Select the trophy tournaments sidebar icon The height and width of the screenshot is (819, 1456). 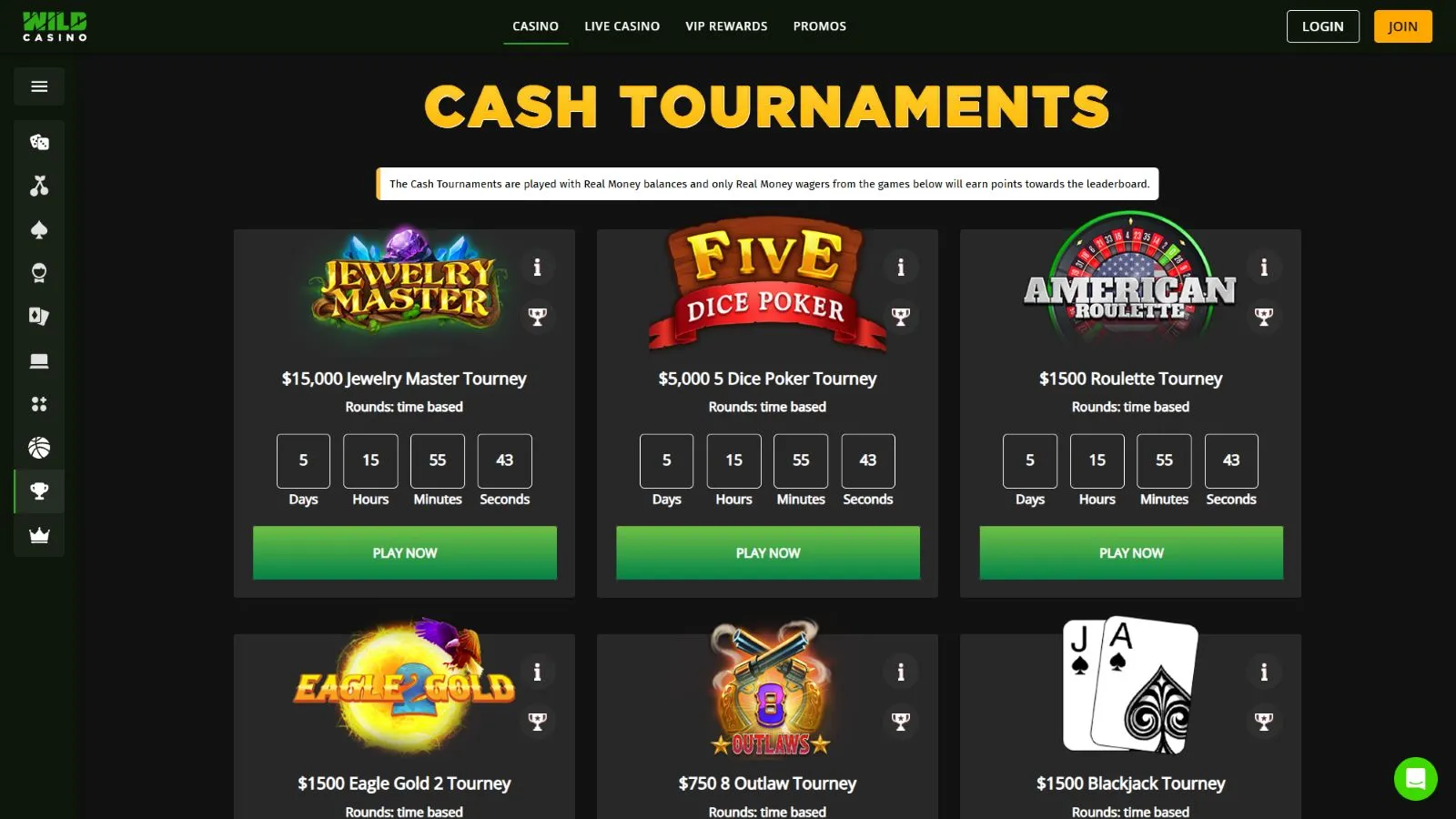[39, 491]
